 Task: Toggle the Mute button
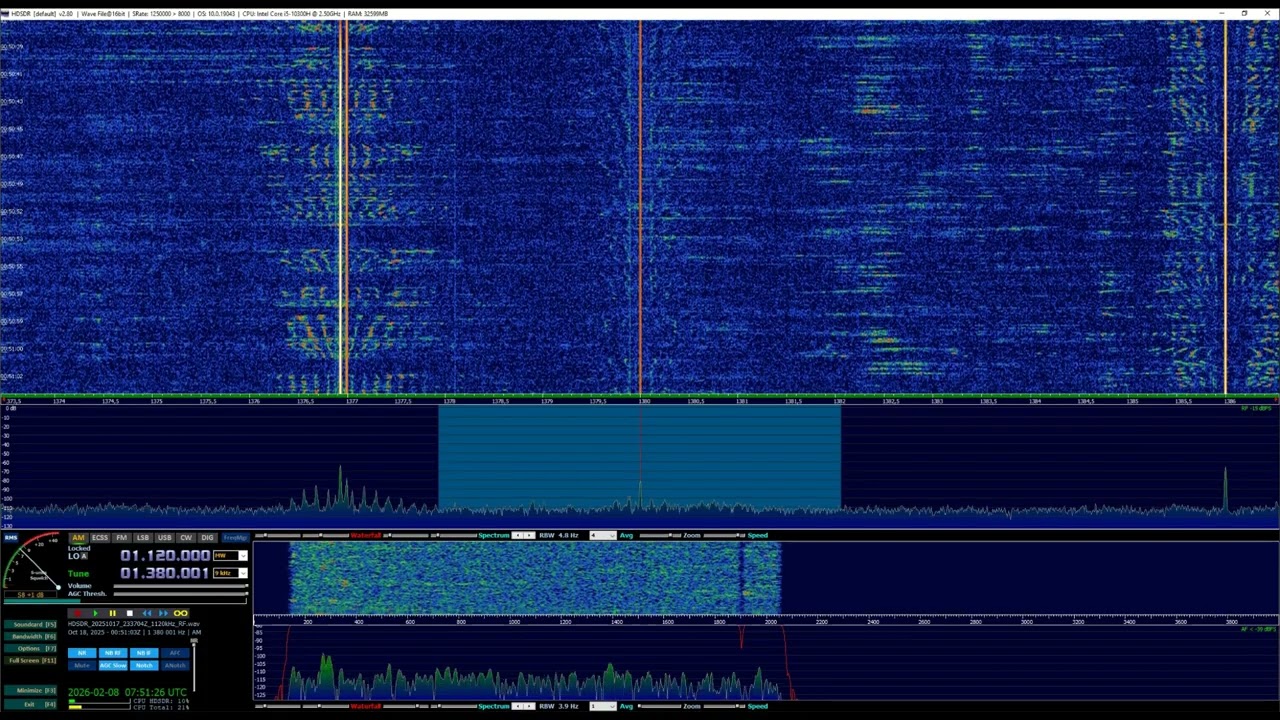(82, 666)
